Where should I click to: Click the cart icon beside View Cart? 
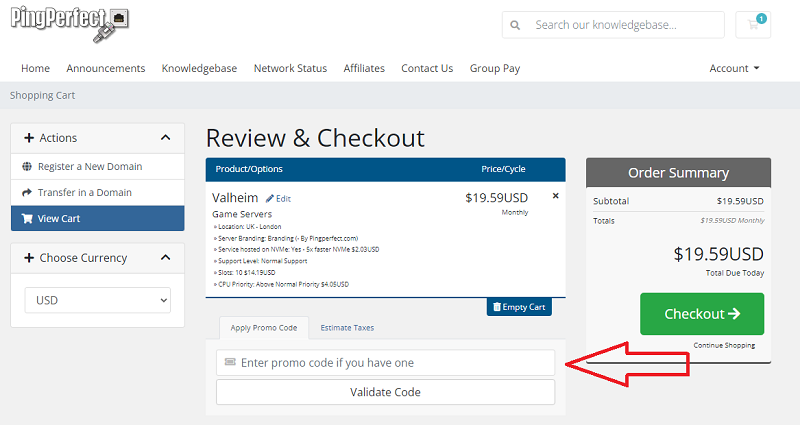point(27,218)
